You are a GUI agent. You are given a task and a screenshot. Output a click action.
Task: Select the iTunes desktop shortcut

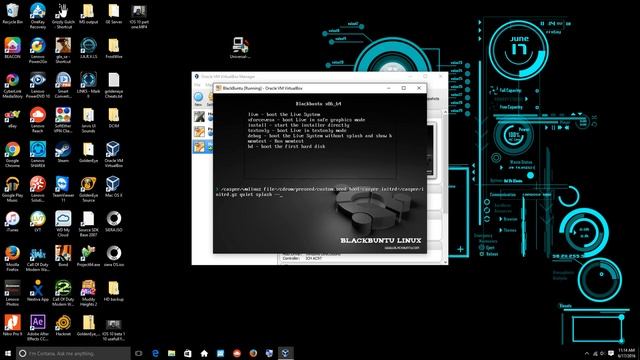[12, 222]
